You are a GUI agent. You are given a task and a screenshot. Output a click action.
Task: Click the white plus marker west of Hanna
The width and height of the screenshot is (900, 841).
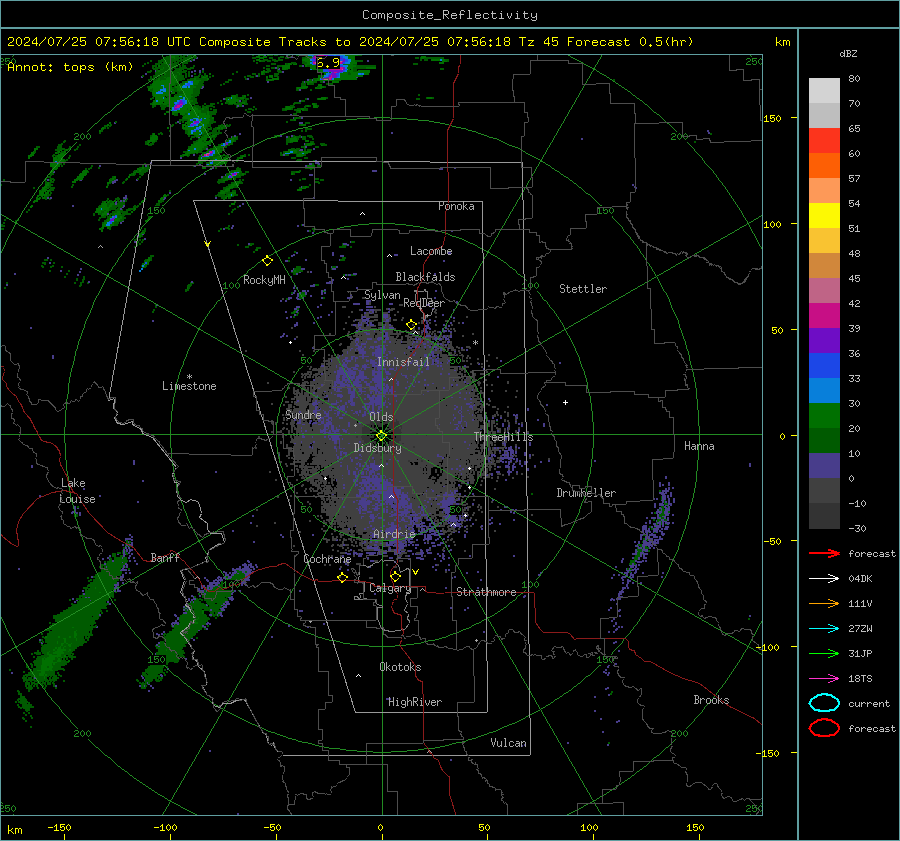(565, 402)
